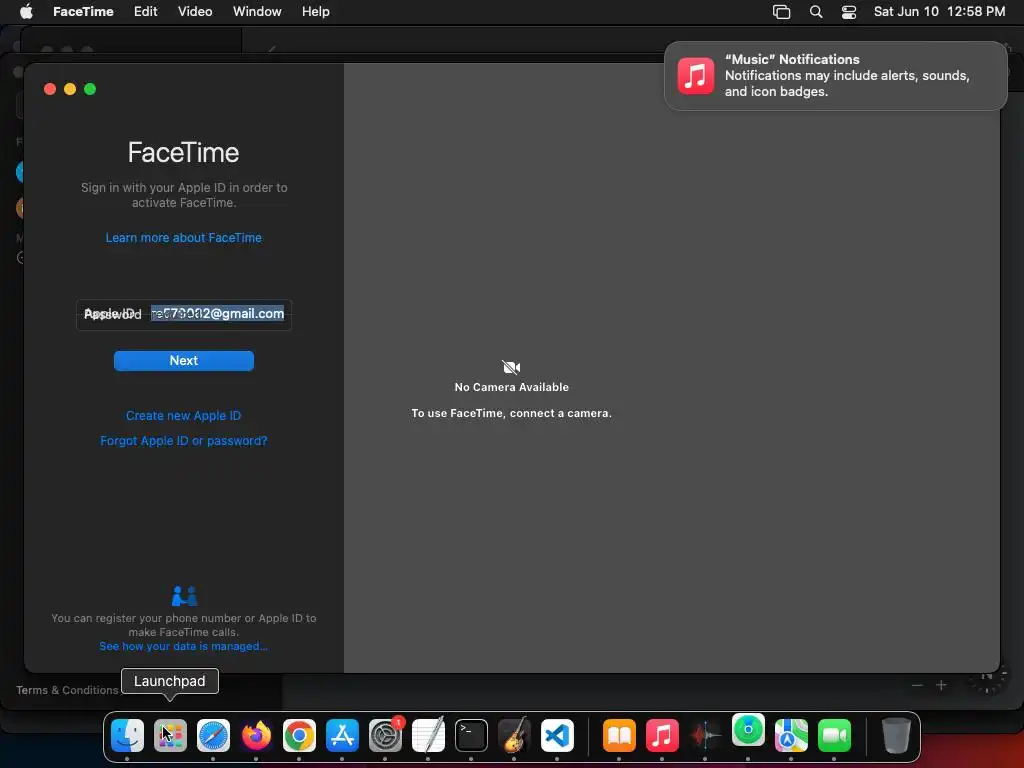
Task: Open Visual Studio Code dock icon
Action: click(557, 735)
